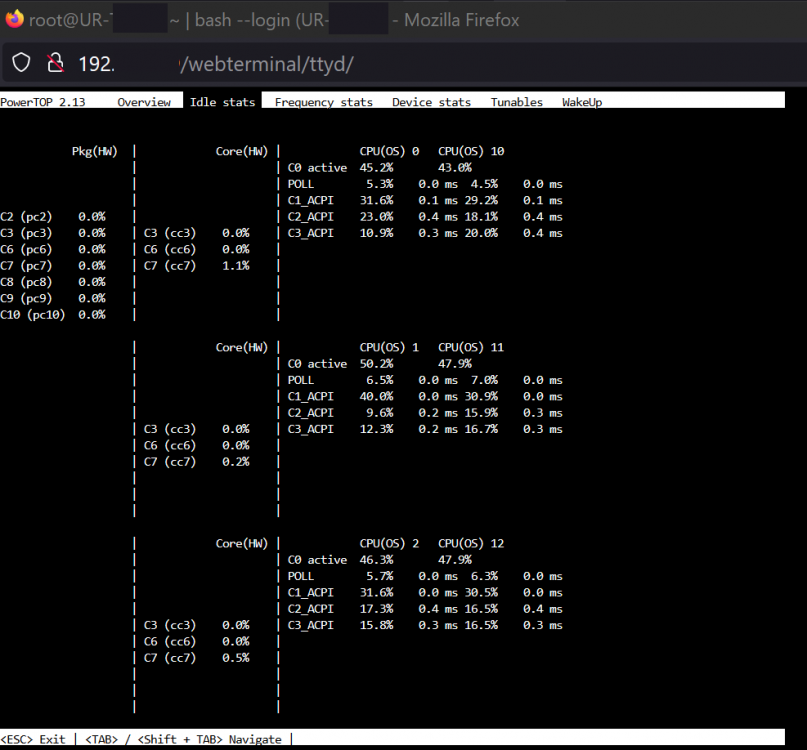Click the CPU(OS) 2 column header
The height and width of the screenshot is (750, 807).
click(389, 544)
